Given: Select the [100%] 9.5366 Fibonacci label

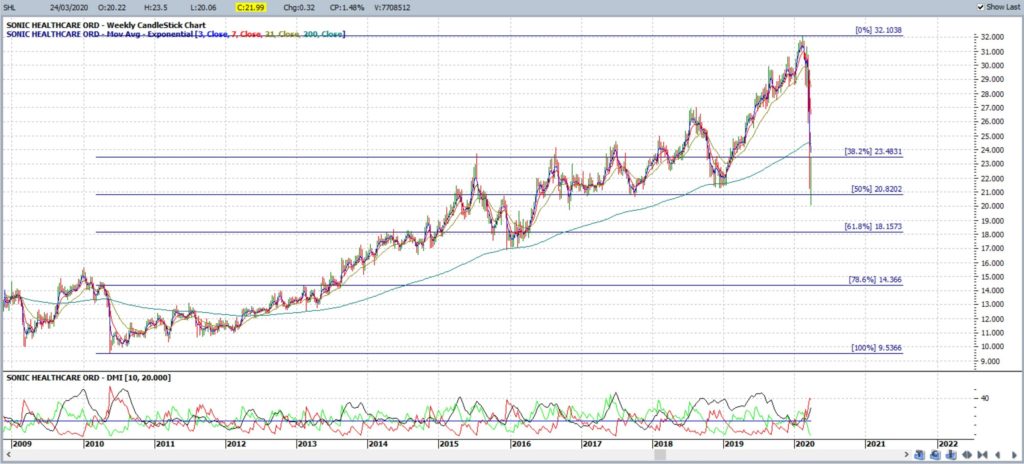Looking at the screenshot, I should click(x=876, y=348).
